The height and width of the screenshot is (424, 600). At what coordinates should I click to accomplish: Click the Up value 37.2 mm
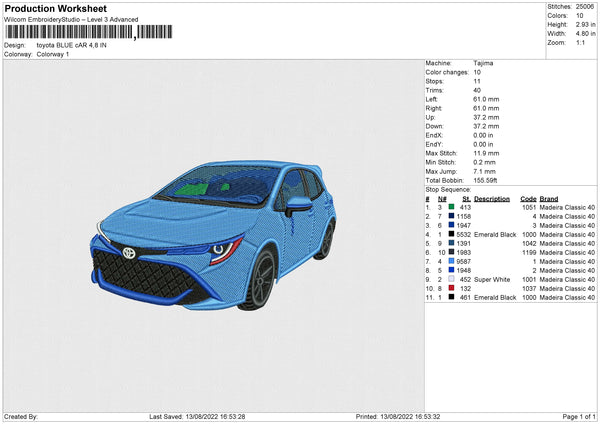pyautogui.click(x=486, y=117)
